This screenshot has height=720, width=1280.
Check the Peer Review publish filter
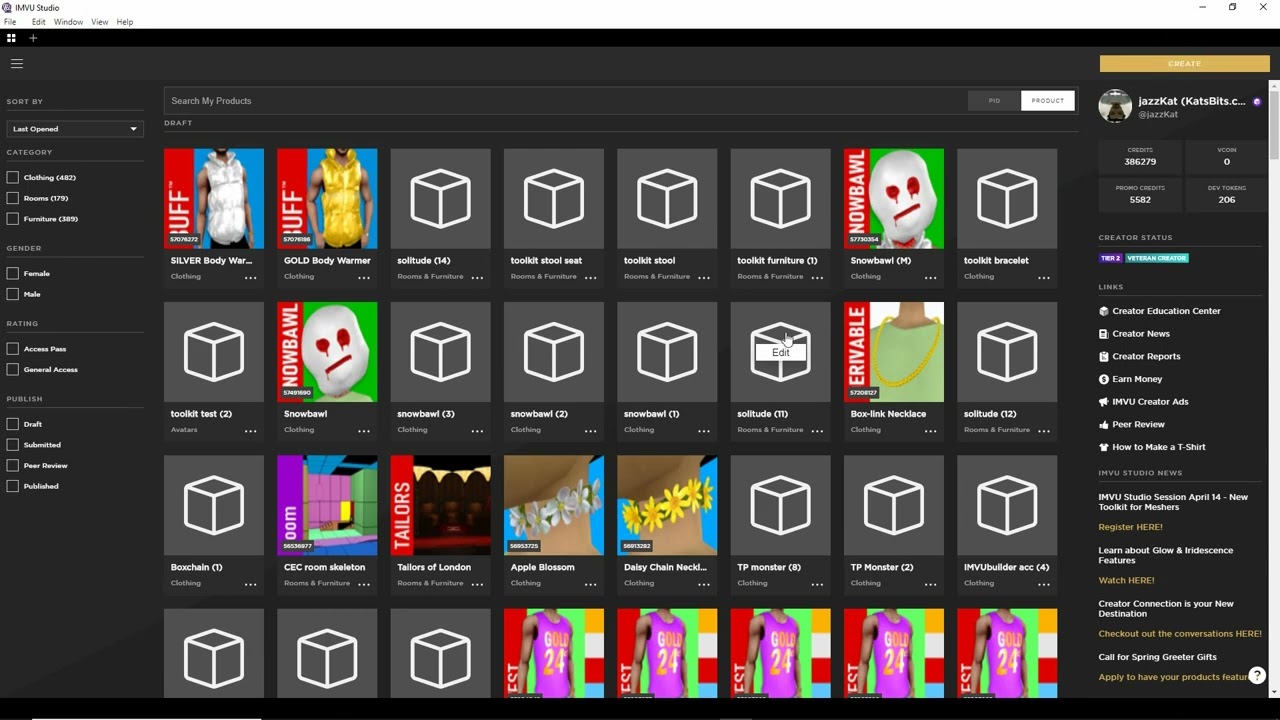(x=13, y=465)
